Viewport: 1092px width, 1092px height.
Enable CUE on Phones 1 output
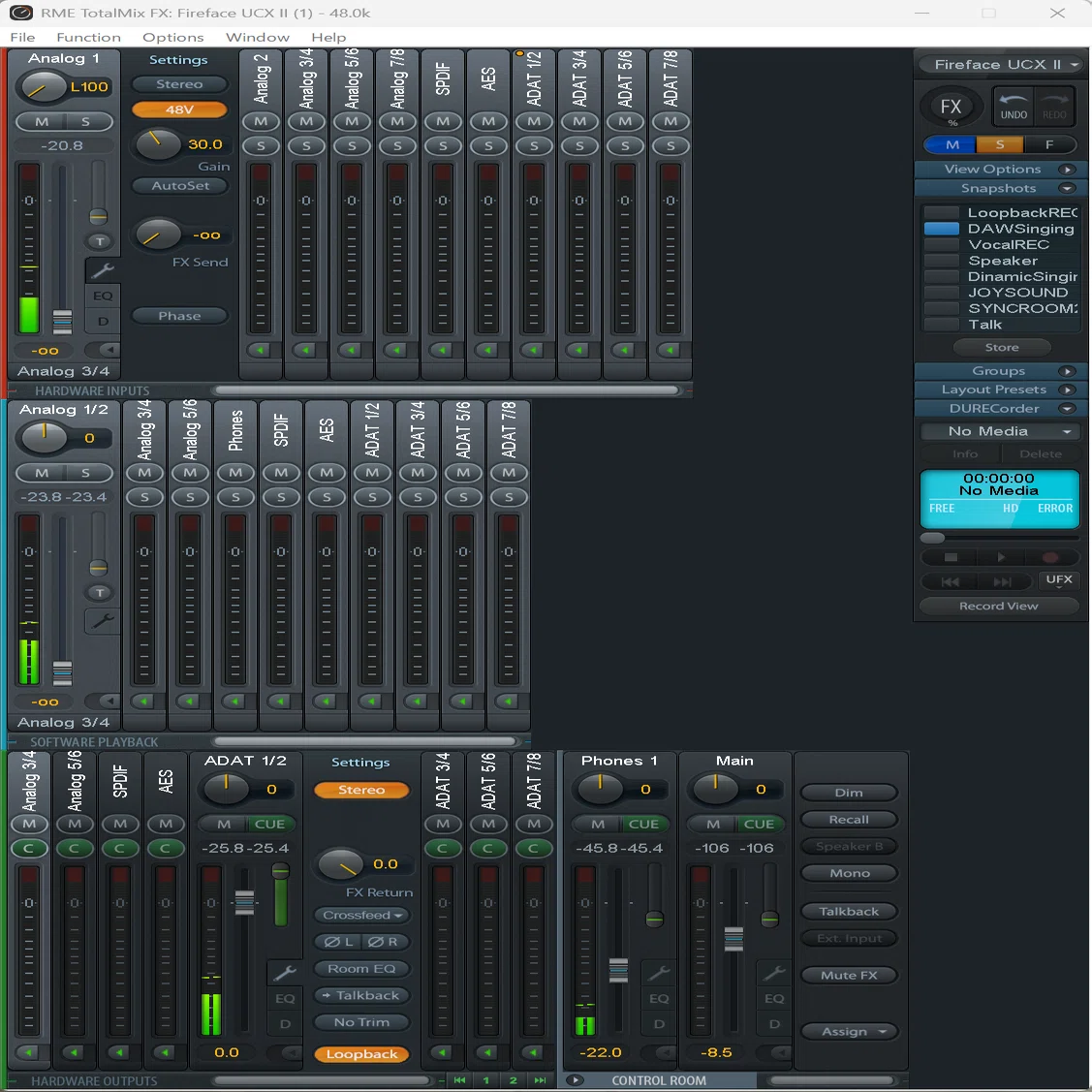point(643,824)
